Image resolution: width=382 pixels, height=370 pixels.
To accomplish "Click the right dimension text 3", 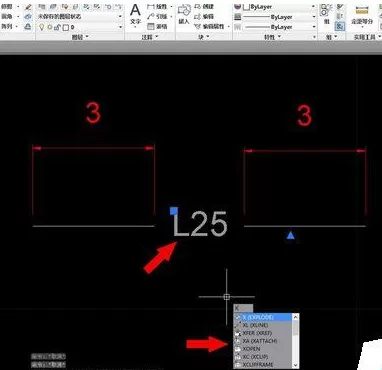I will click(x=304, y=115).
